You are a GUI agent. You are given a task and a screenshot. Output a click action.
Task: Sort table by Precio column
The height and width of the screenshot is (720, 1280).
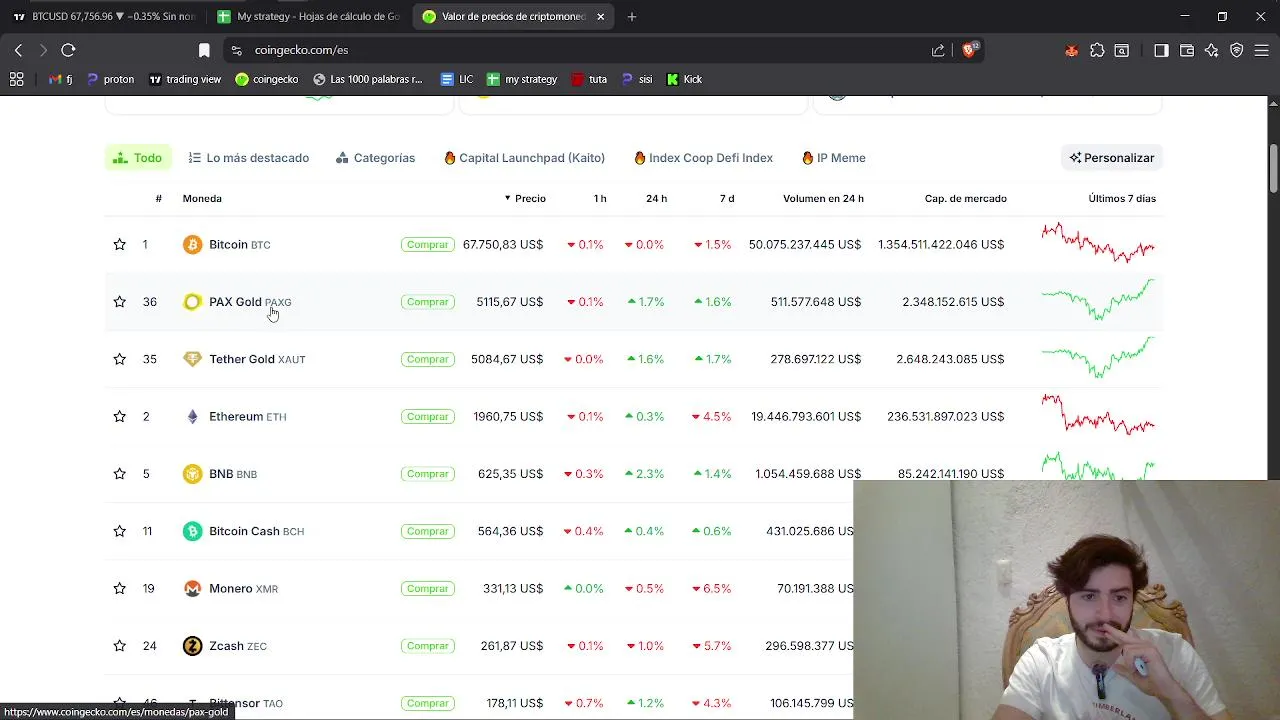point(525,198)
